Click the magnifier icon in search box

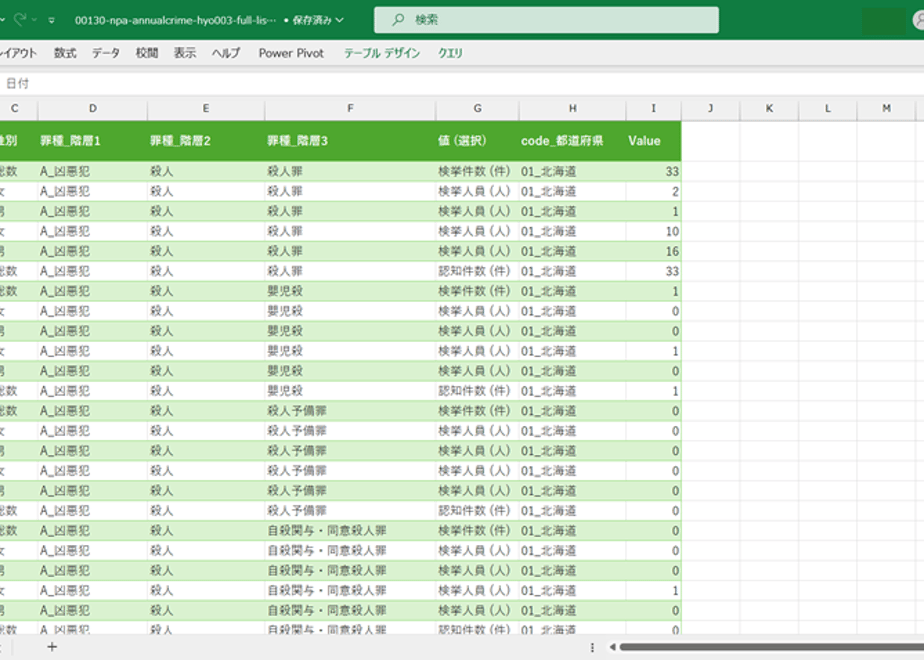[398, 19]
